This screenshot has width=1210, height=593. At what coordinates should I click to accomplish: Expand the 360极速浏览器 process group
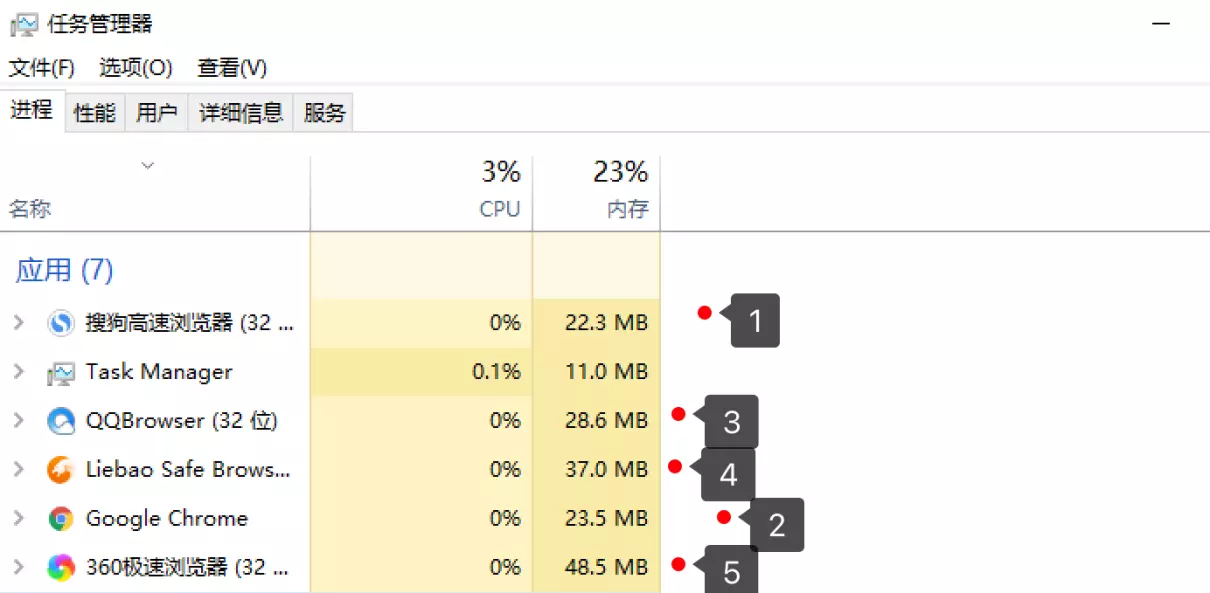click(17, 568)
